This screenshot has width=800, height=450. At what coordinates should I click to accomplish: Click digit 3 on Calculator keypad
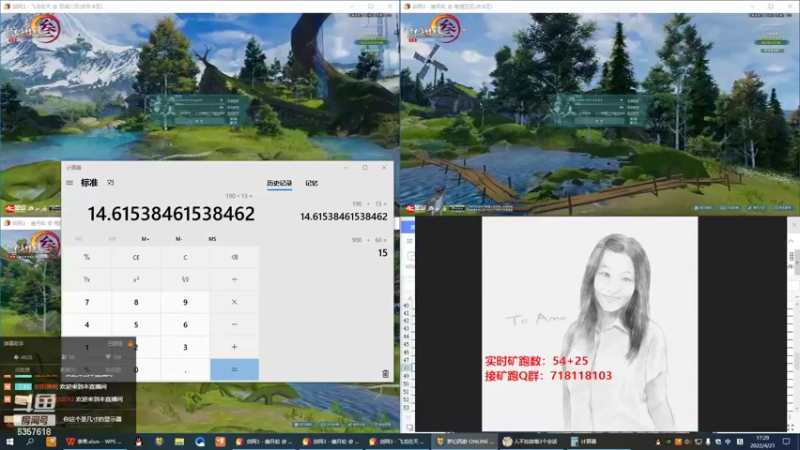(185, 347)
